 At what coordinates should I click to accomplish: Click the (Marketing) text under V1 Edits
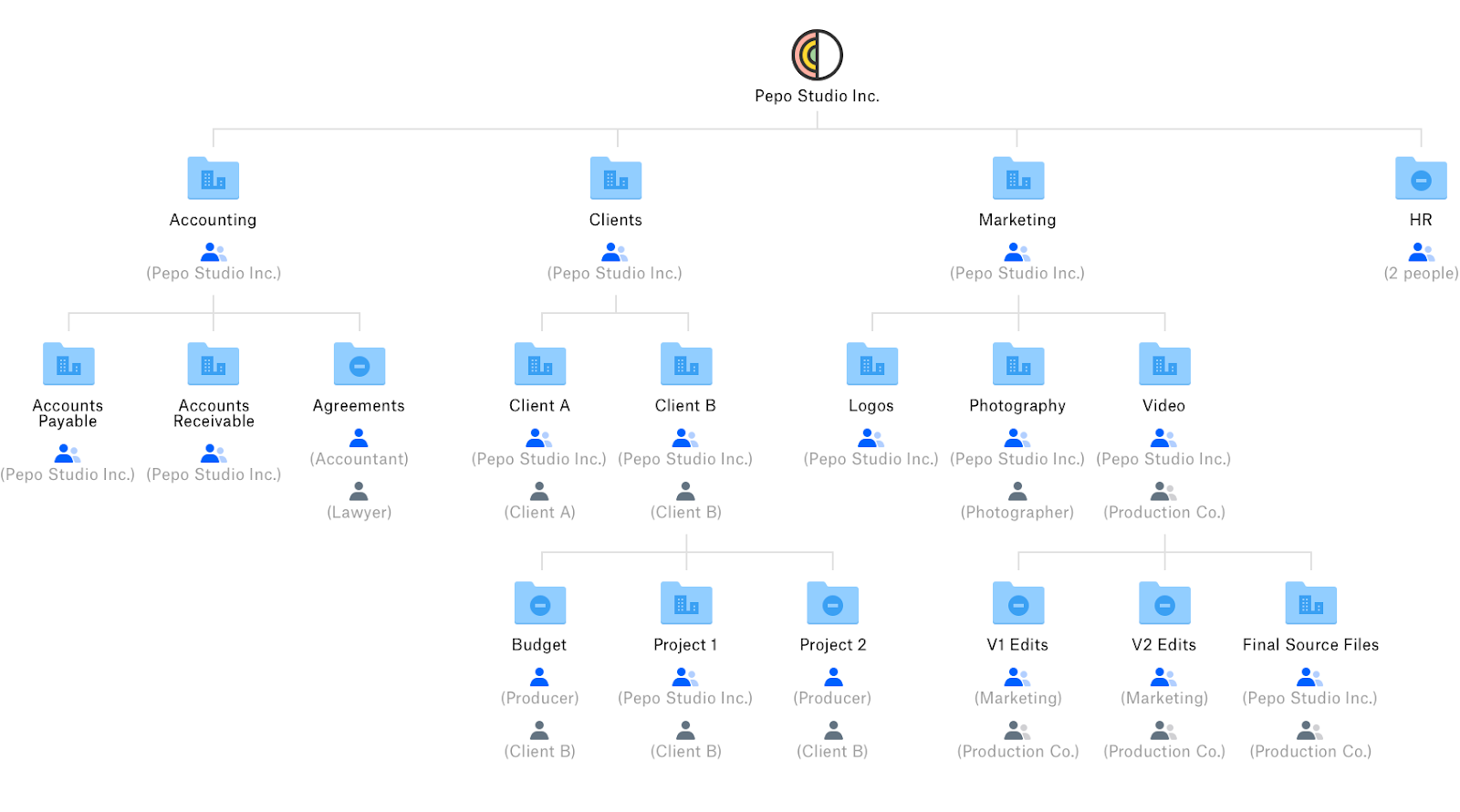[1017, 698]
